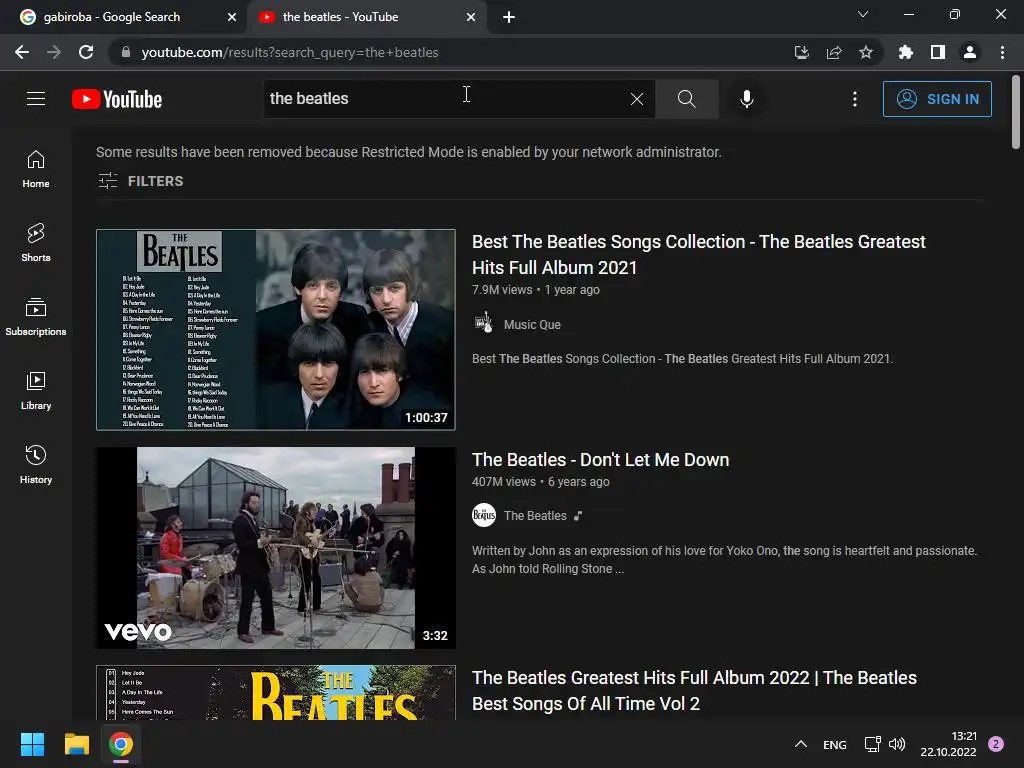Open the Extensions puzzle icon

[906, 52]
